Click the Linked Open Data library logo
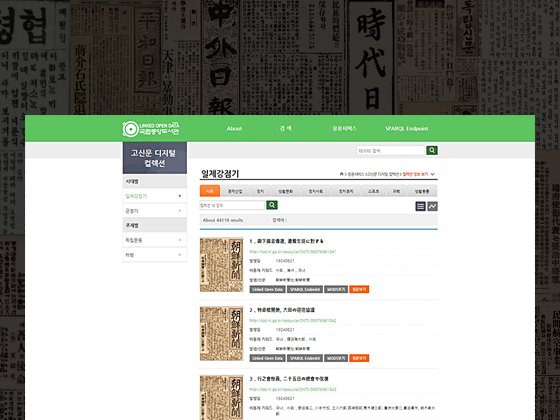This screenshot has height=420, width=560. [151, 129]
